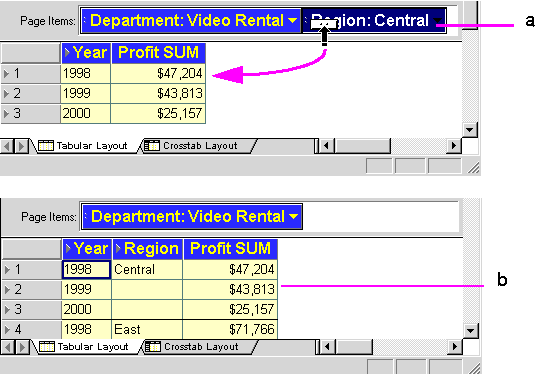Viewport: 539px width, 374px height.
Task: Click the previous-tab arrow icon in top window
Action: pos(6,146)
